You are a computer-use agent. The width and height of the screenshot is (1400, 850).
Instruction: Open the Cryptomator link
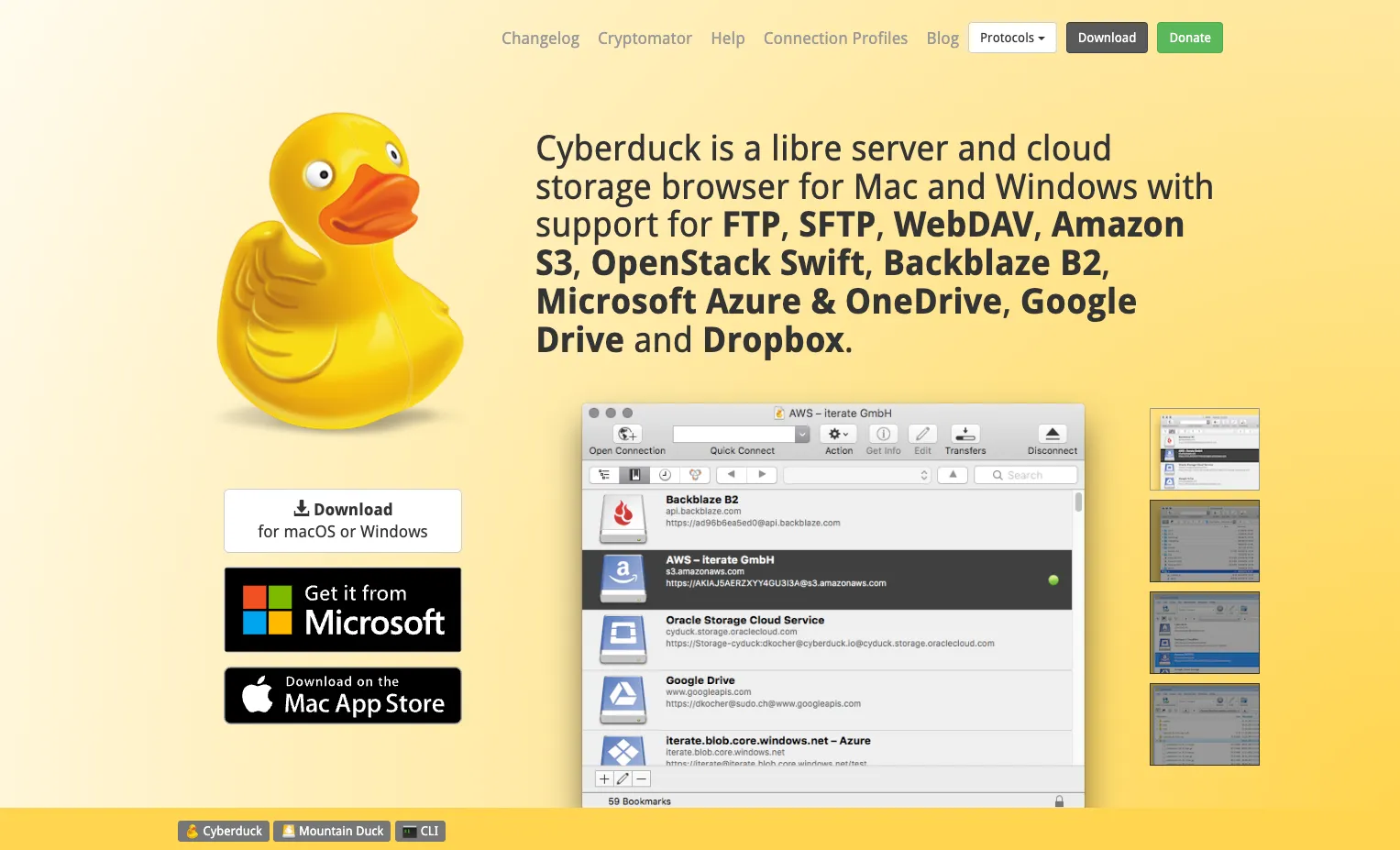[x=645, y=39]
